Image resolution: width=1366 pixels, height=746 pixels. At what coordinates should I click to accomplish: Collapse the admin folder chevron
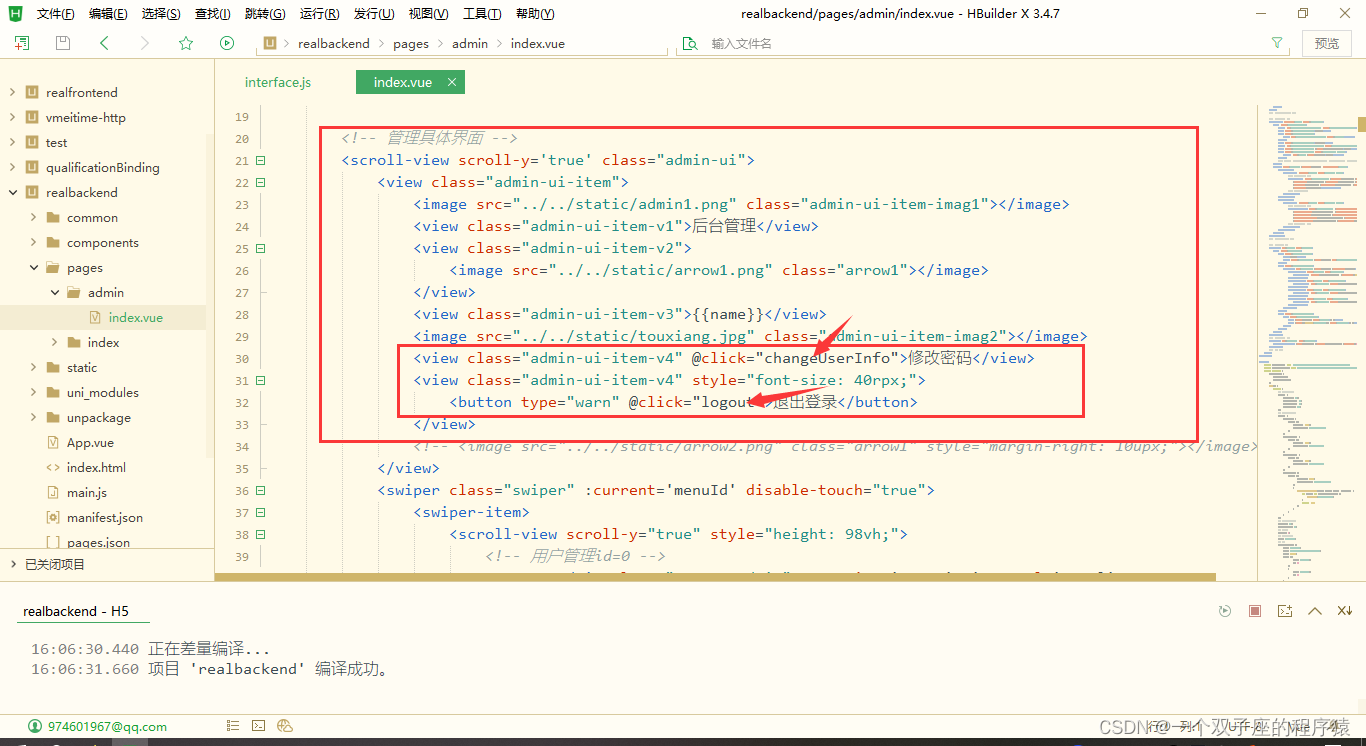click(x=54, y=292)
